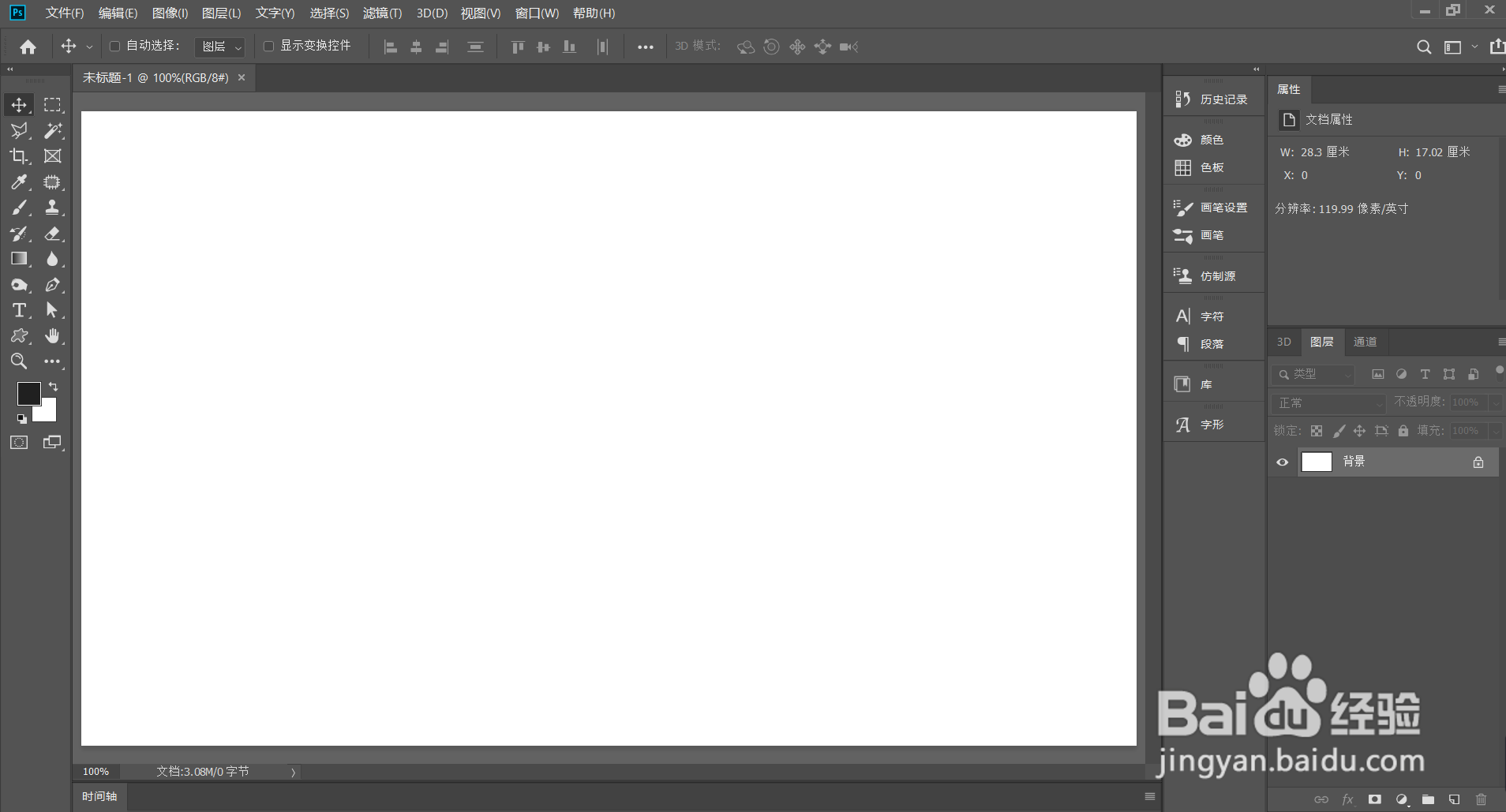Open the Timeline panel menu
This screenshot has height=812, width=1506.
(x=1150, y=796)
